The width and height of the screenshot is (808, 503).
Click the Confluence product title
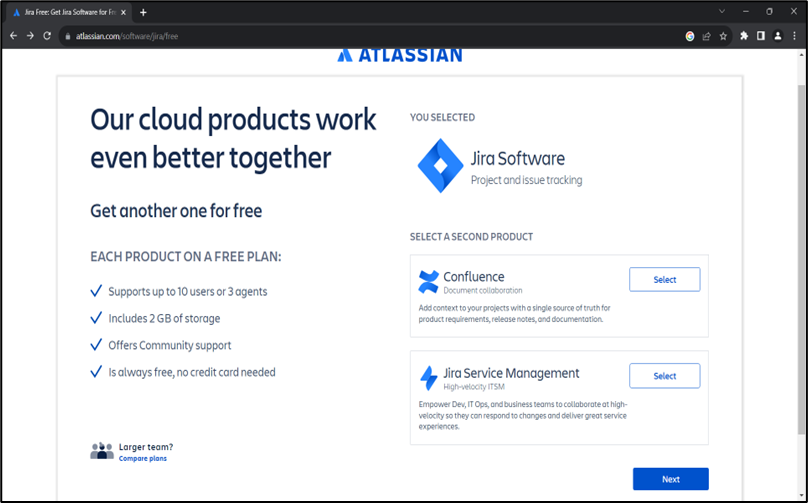[x=474, y=277]
